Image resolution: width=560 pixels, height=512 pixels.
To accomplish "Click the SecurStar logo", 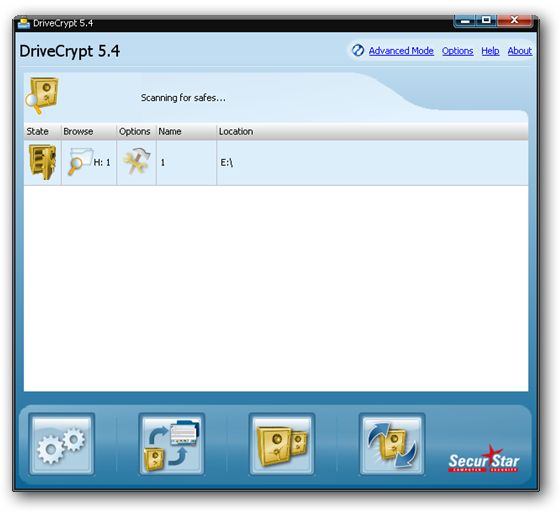I will [484, 459].
